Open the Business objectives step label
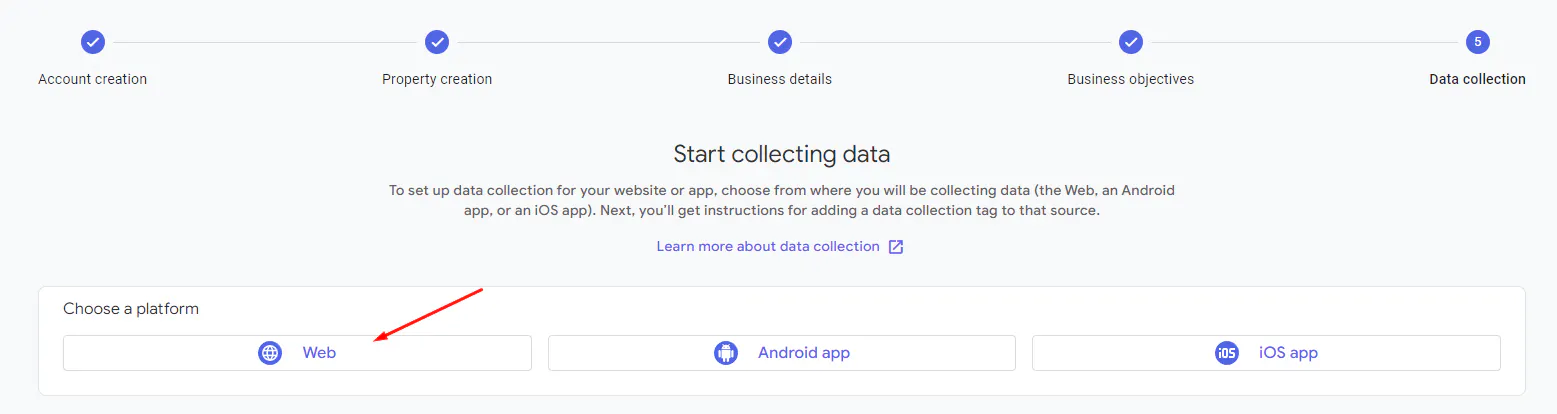The height and width of the screenshot is (414, 1557). point(1131,79)
